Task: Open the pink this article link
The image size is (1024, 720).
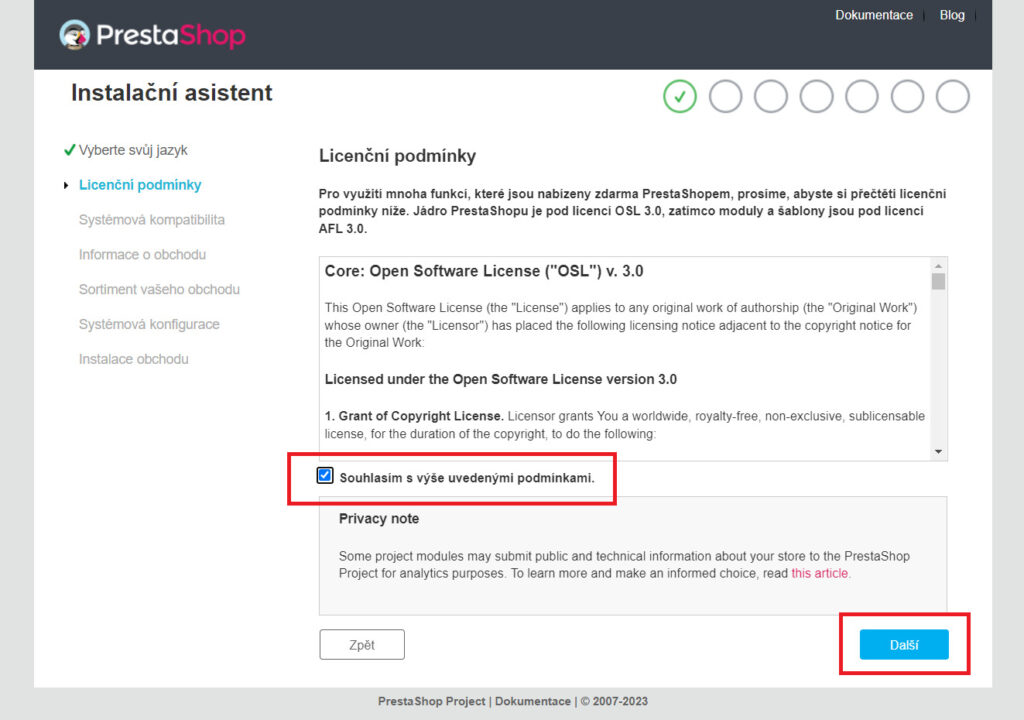Action: tap(820, 574)
